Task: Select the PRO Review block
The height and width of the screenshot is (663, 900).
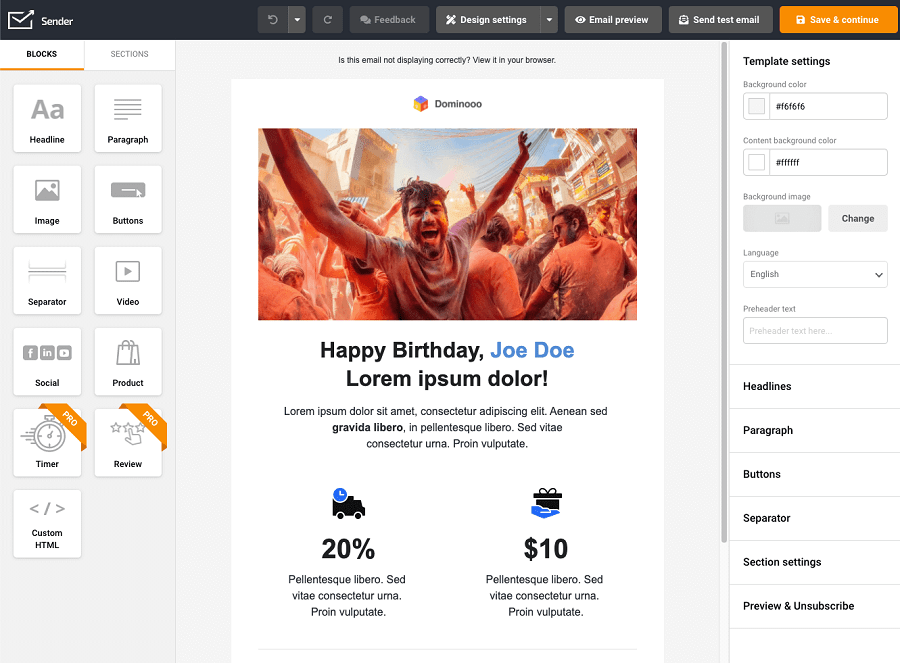Action: tap(128, 442)
